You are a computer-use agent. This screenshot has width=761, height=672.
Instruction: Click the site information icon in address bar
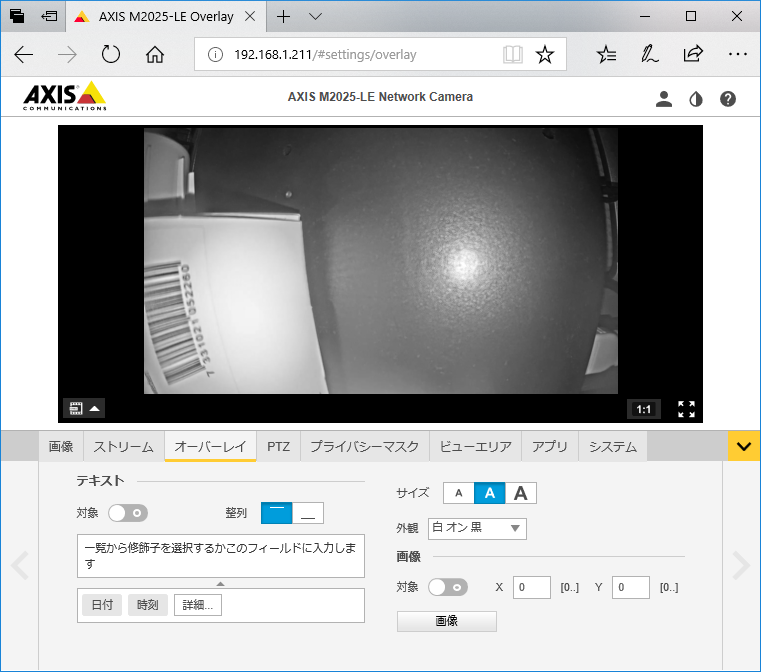pos(215,54)
